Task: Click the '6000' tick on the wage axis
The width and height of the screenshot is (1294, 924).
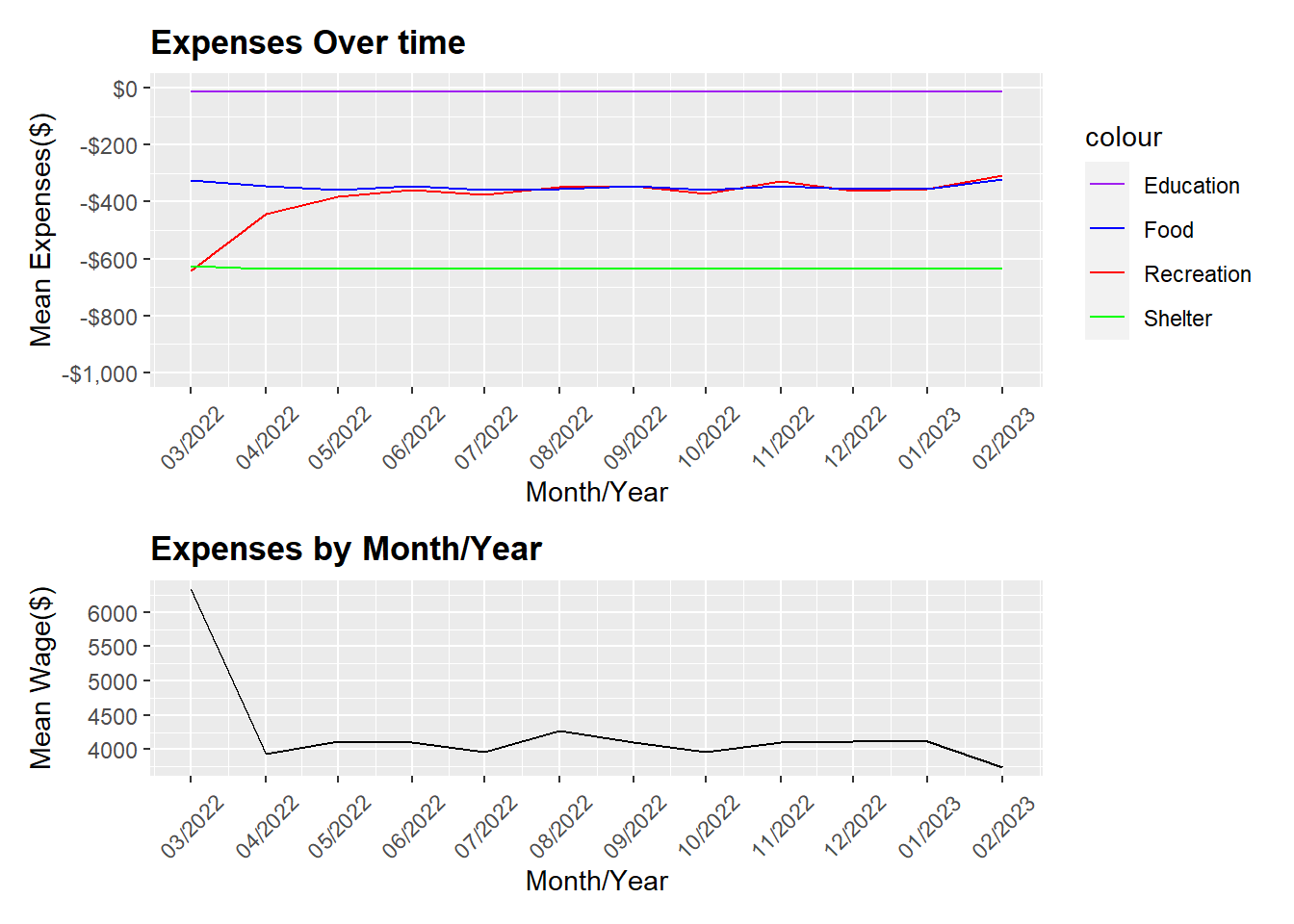Action: [x=112, y=613]
